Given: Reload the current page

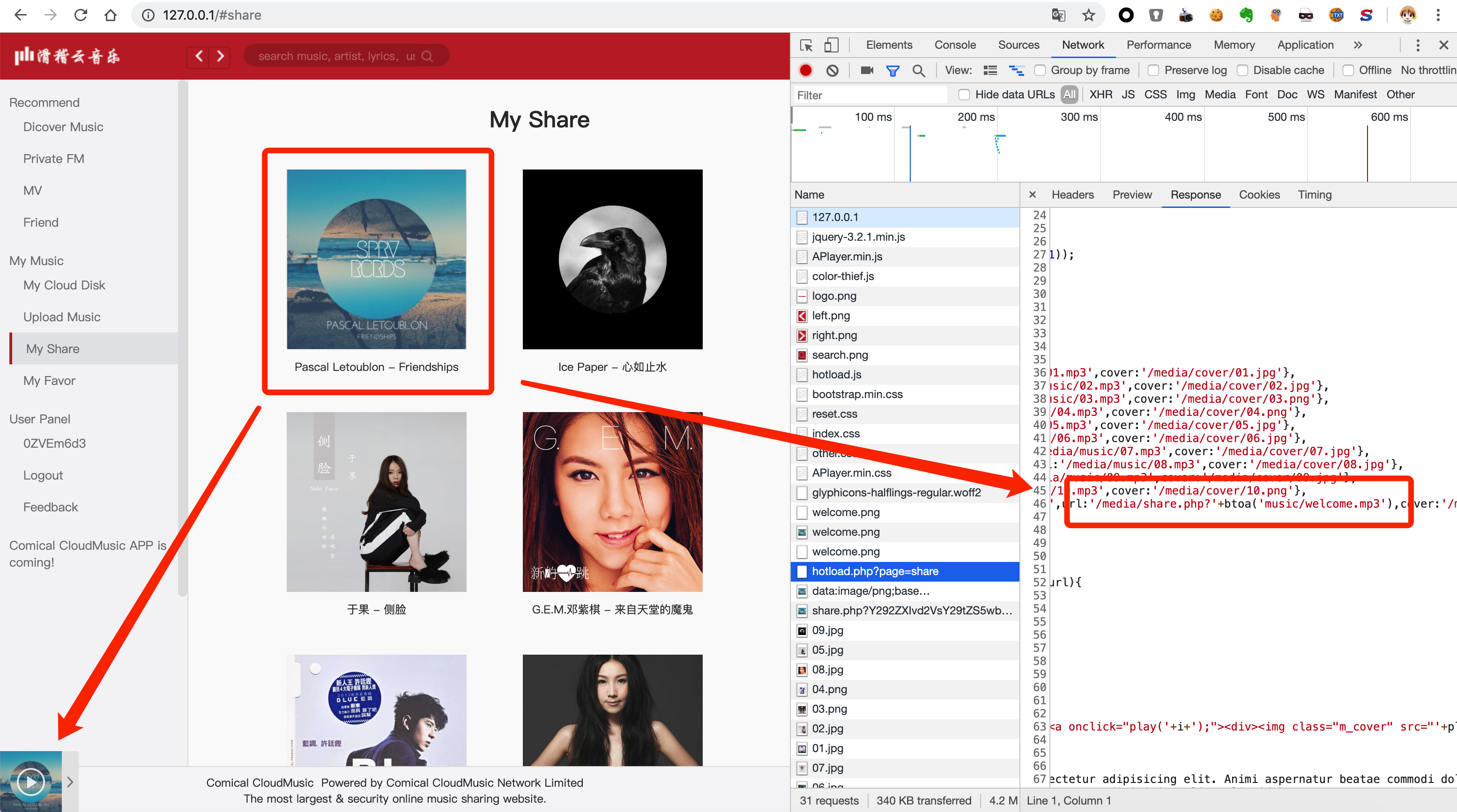Looking at the screenshot, I should pyautogui.click(x=81, y=15).
